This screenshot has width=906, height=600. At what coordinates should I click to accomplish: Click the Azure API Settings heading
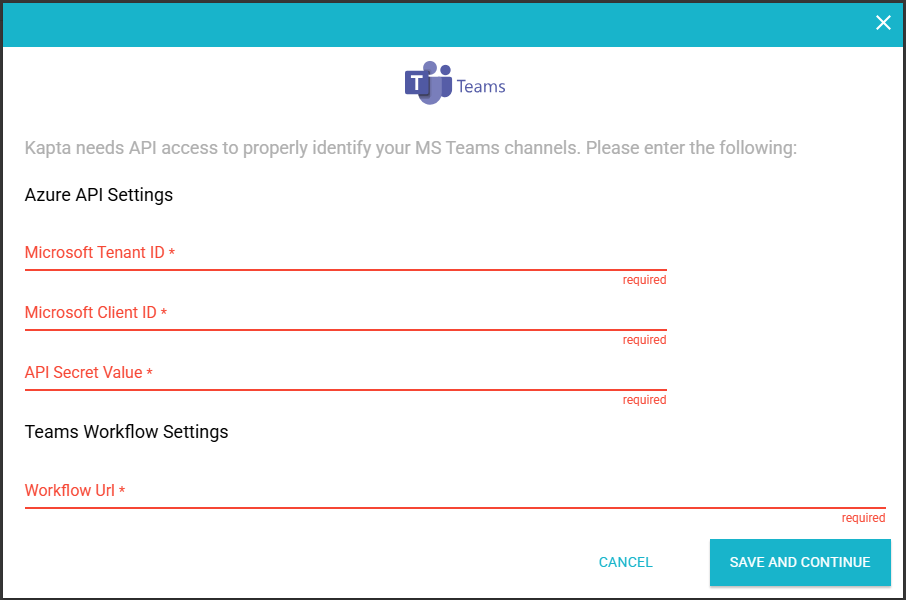[x=99, y=195]
